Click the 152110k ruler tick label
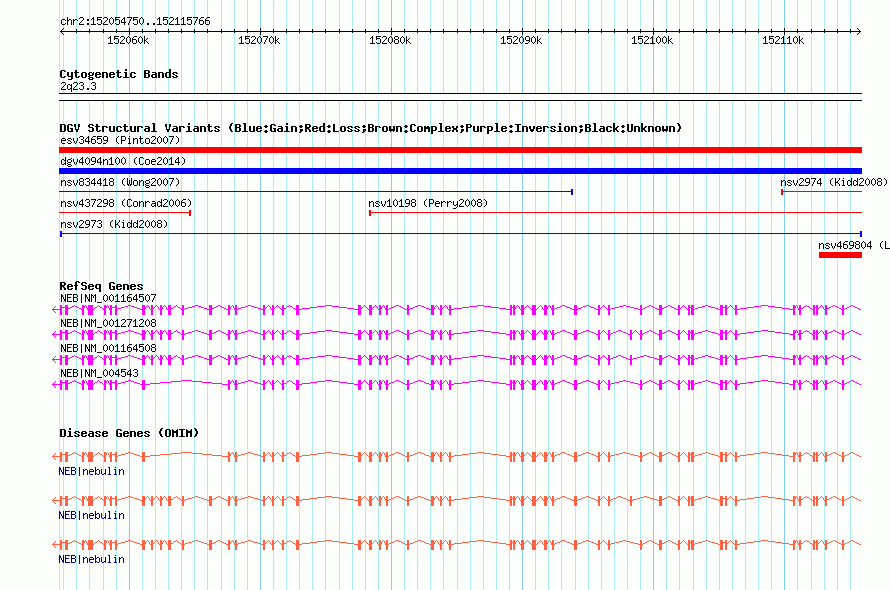 click(783, 40)
